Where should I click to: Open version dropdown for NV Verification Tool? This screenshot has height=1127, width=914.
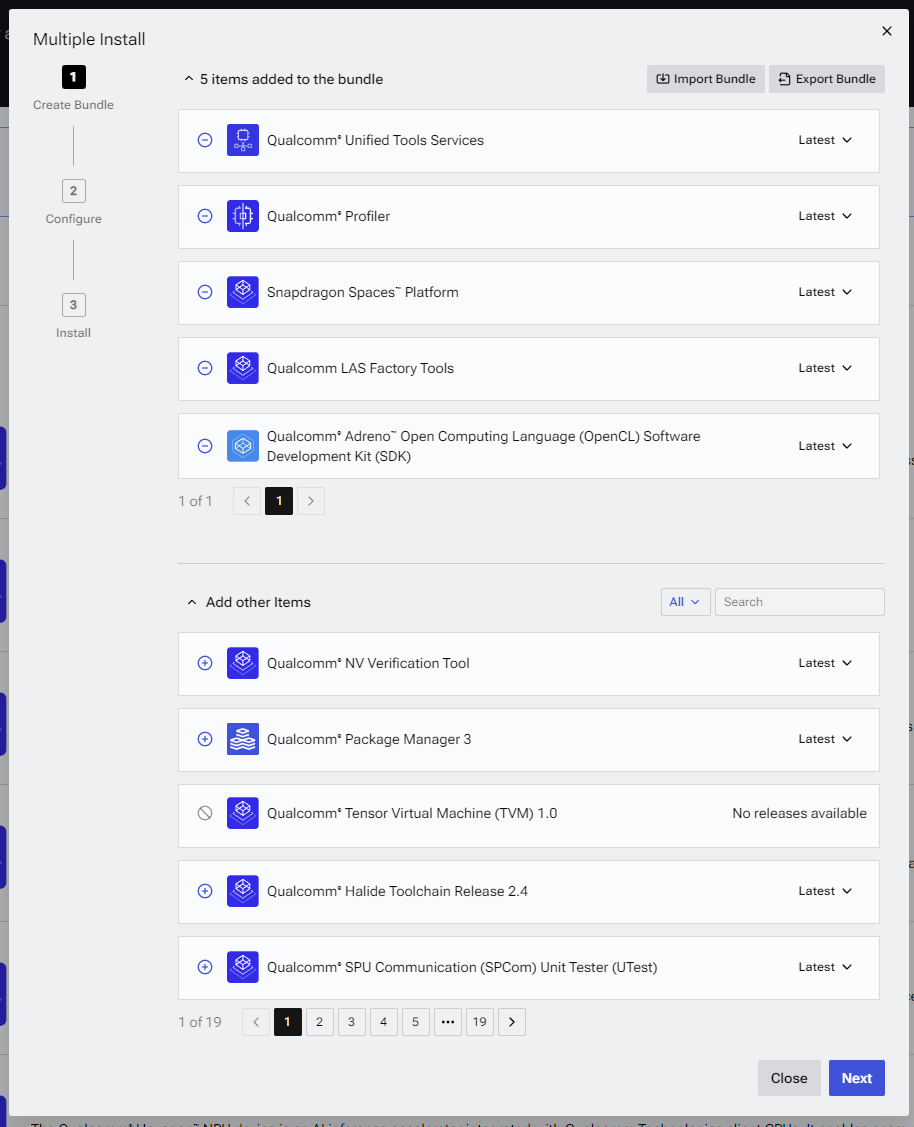click(825, 663)
